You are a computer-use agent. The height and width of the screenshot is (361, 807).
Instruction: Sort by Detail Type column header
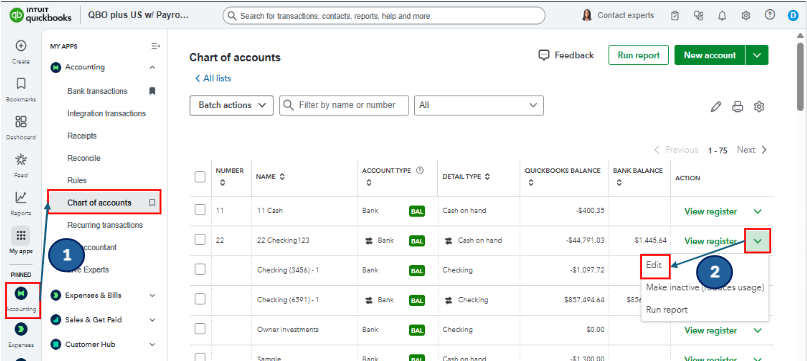[466, 177]
